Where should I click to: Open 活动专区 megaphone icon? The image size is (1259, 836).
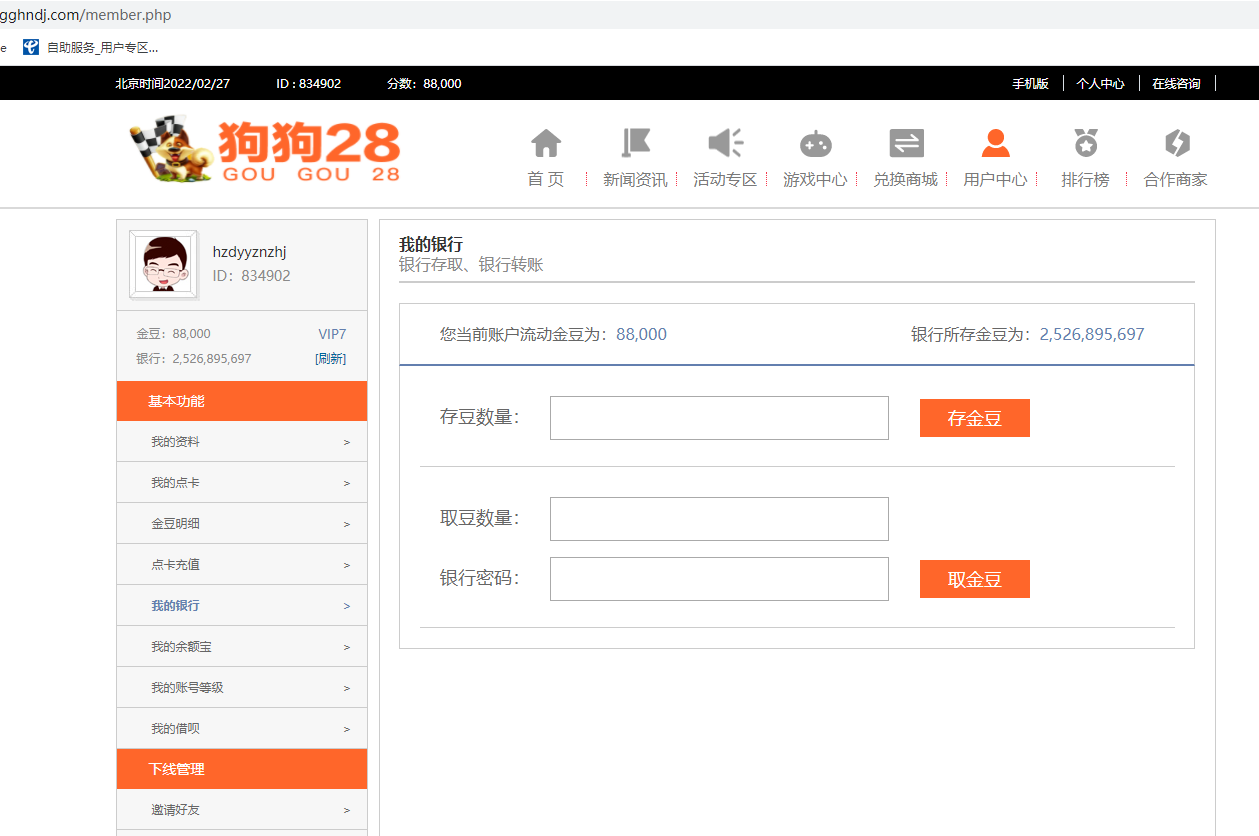725,144
